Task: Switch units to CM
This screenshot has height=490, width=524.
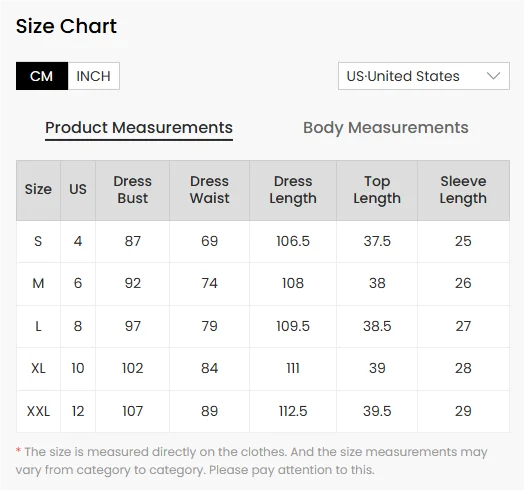Action: click(x=42, y=76)
